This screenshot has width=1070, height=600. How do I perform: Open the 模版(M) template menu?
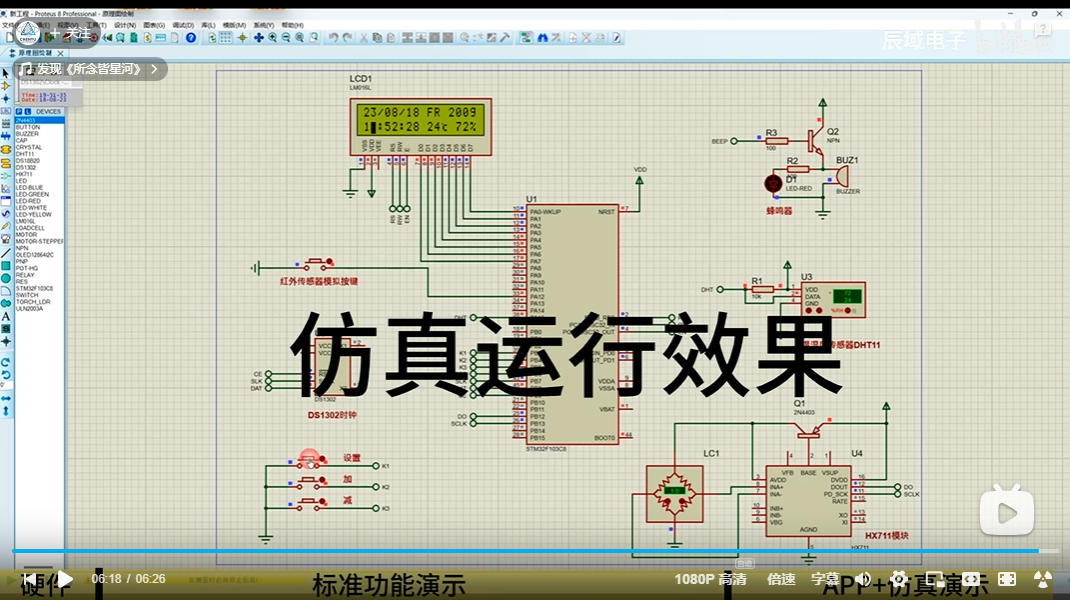234,25
